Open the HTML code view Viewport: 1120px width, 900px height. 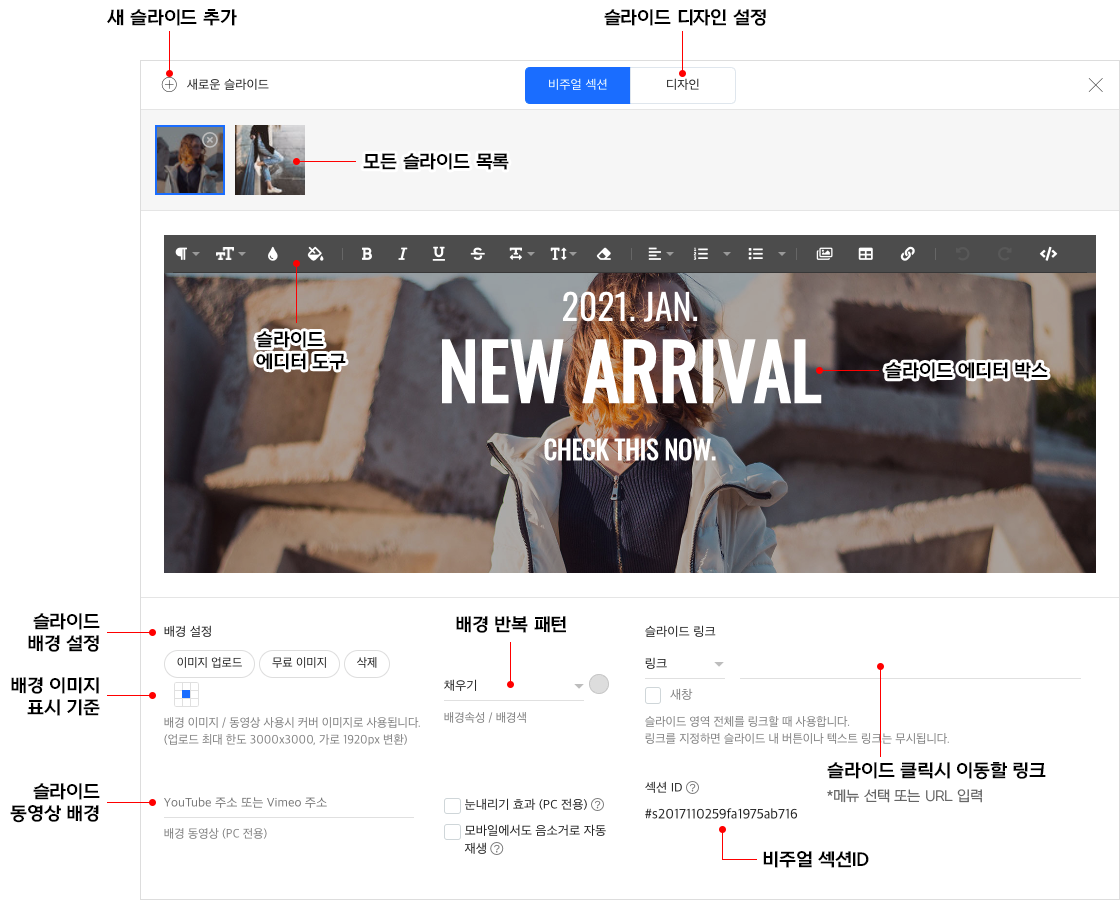click(x=1048, y=254)
